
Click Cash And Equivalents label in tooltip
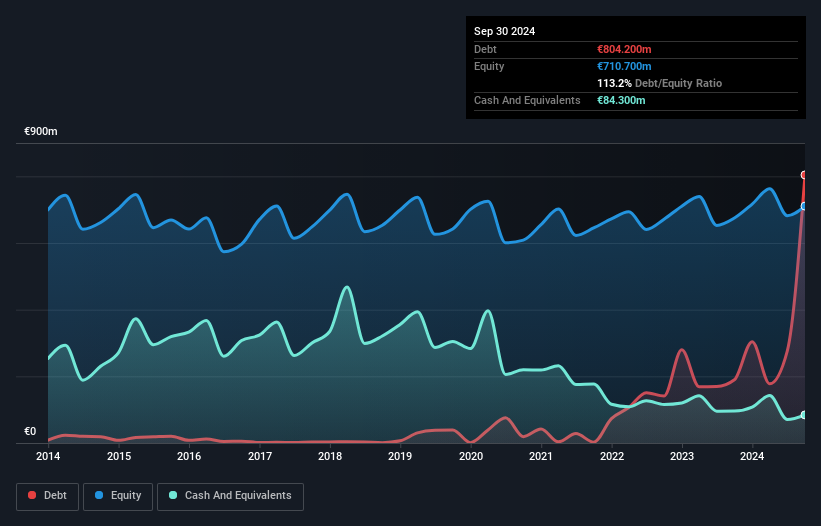click(x=527, y=100)
